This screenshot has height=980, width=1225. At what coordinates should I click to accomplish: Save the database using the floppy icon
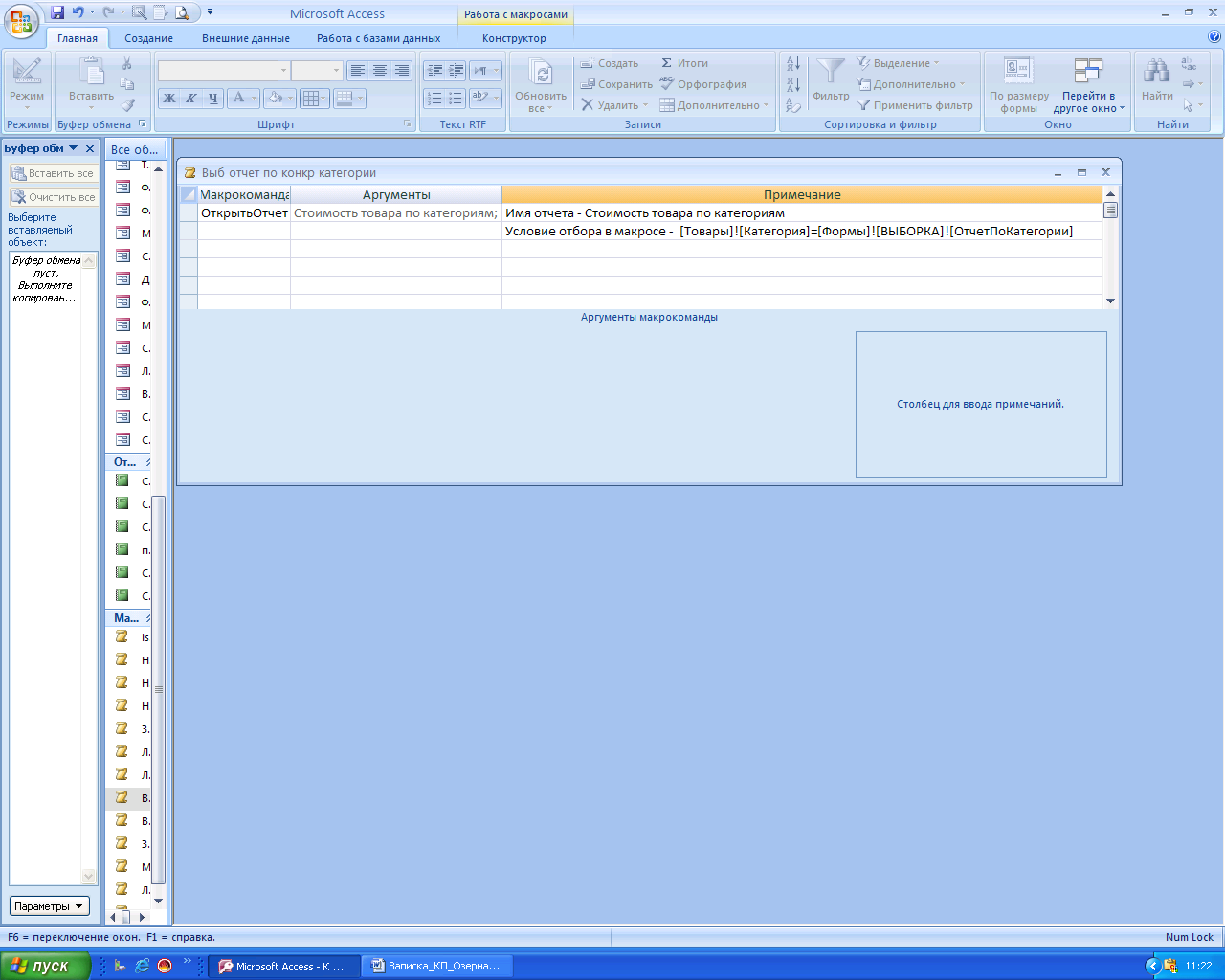coord(57,12)
